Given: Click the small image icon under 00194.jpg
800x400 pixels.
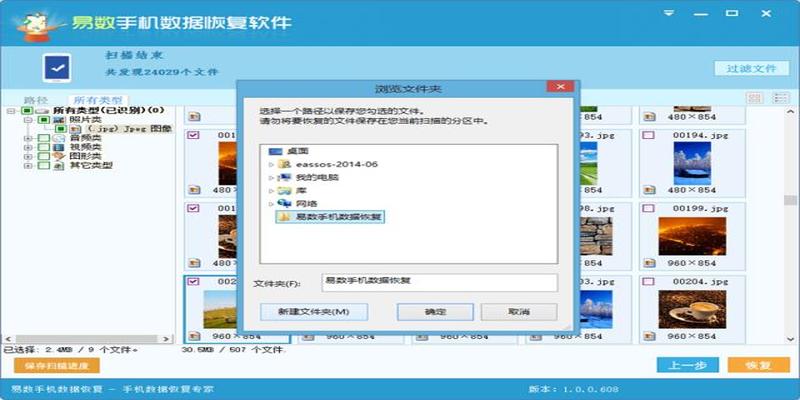Looking at the screenshot, I should coord(649,190).
